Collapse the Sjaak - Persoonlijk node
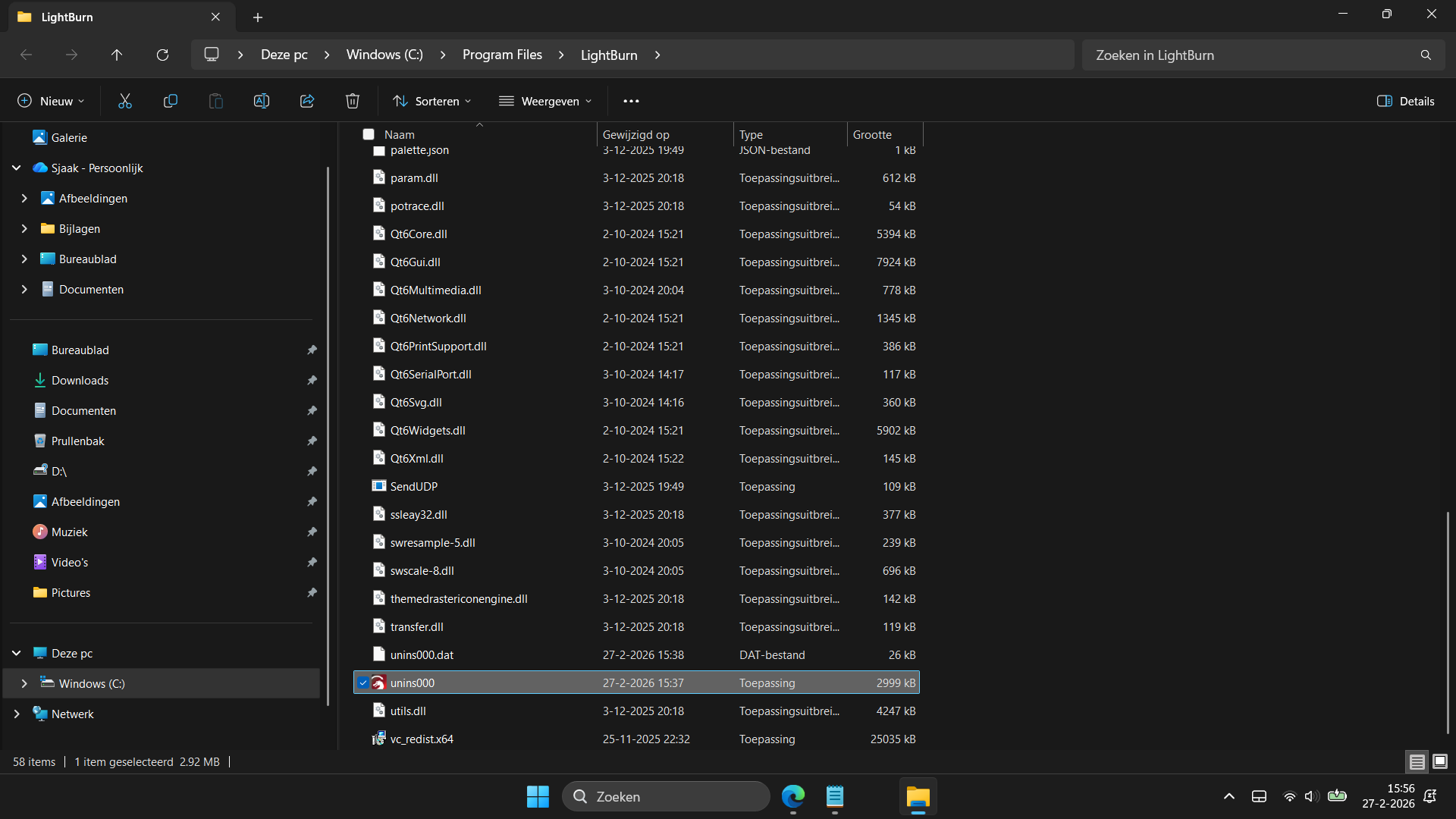 (17, 168)
